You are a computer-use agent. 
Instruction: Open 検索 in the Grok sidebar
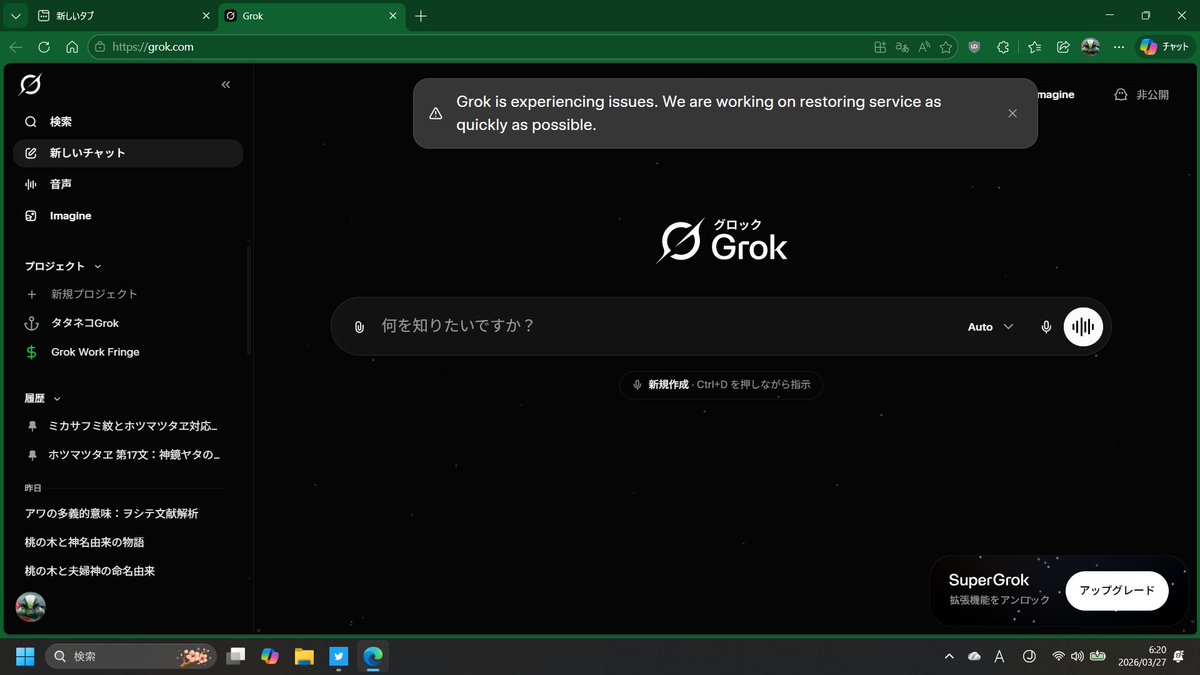point(128,122)
